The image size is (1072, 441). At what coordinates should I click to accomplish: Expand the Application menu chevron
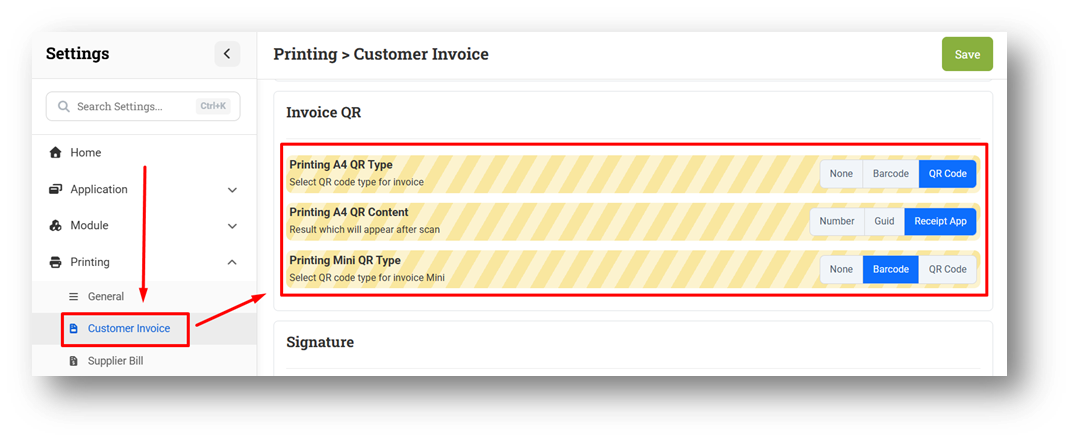[232, 190]
